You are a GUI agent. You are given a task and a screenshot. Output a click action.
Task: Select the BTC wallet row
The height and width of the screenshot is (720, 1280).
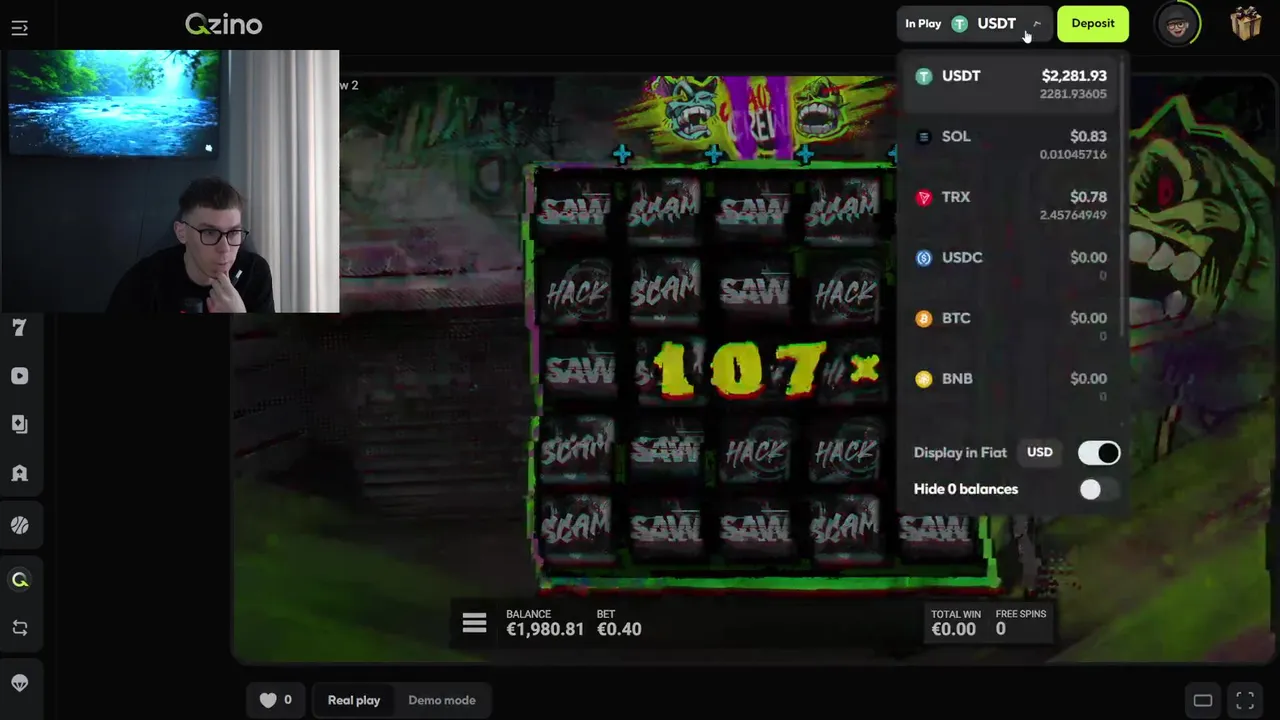click(1010, 326)
